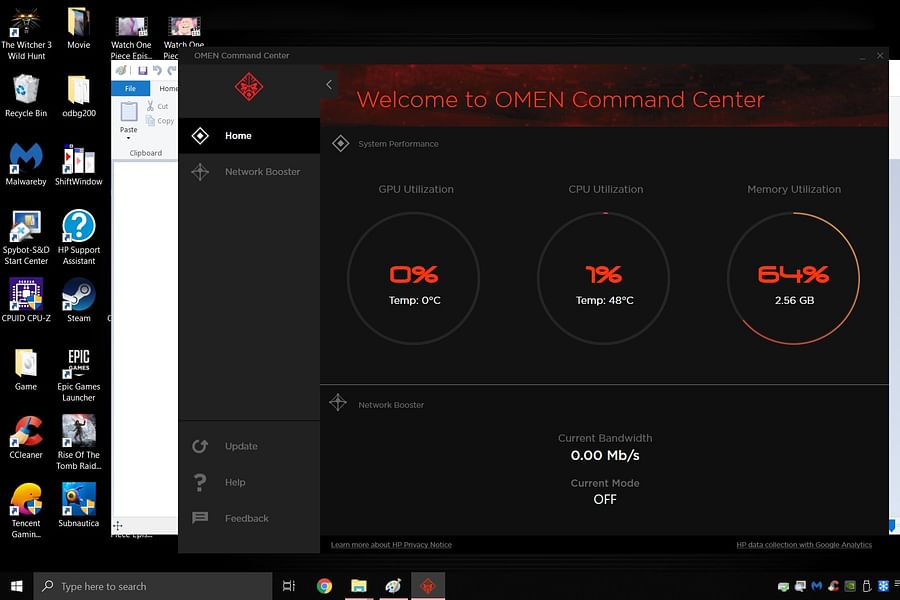Click the System Performance diamond icon
This screenshot has height=600, width=900.
coord(342,143)
